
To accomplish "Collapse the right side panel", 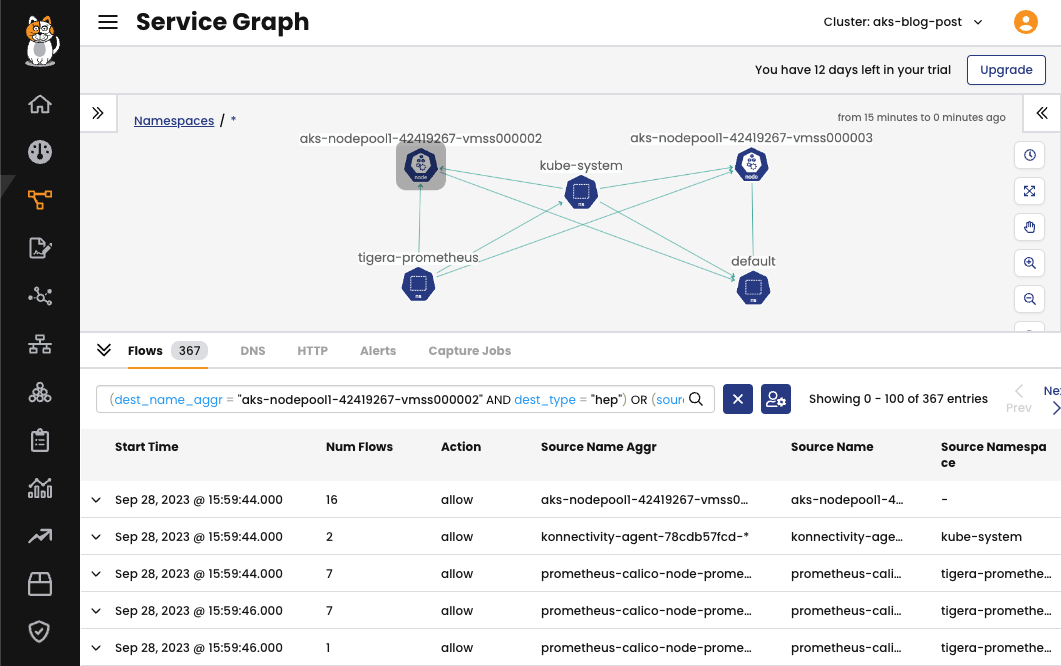I will (x=1042, y=113).
